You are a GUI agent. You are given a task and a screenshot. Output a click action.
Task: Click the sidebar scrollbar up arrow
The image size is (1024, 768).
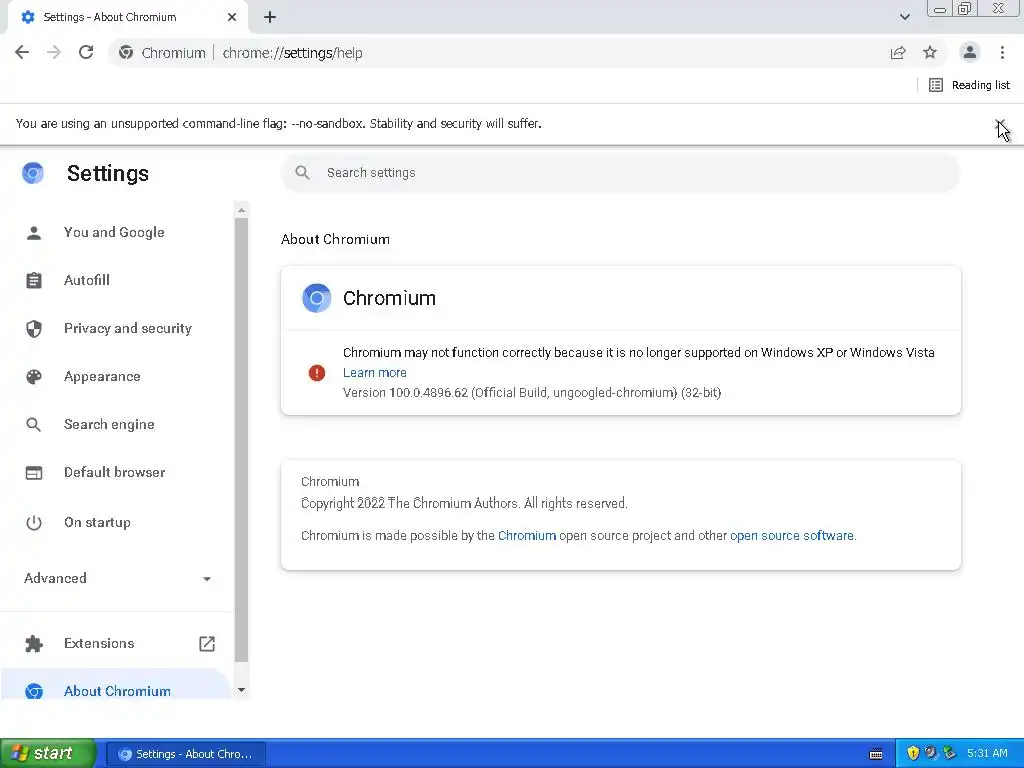click(242, 210)
